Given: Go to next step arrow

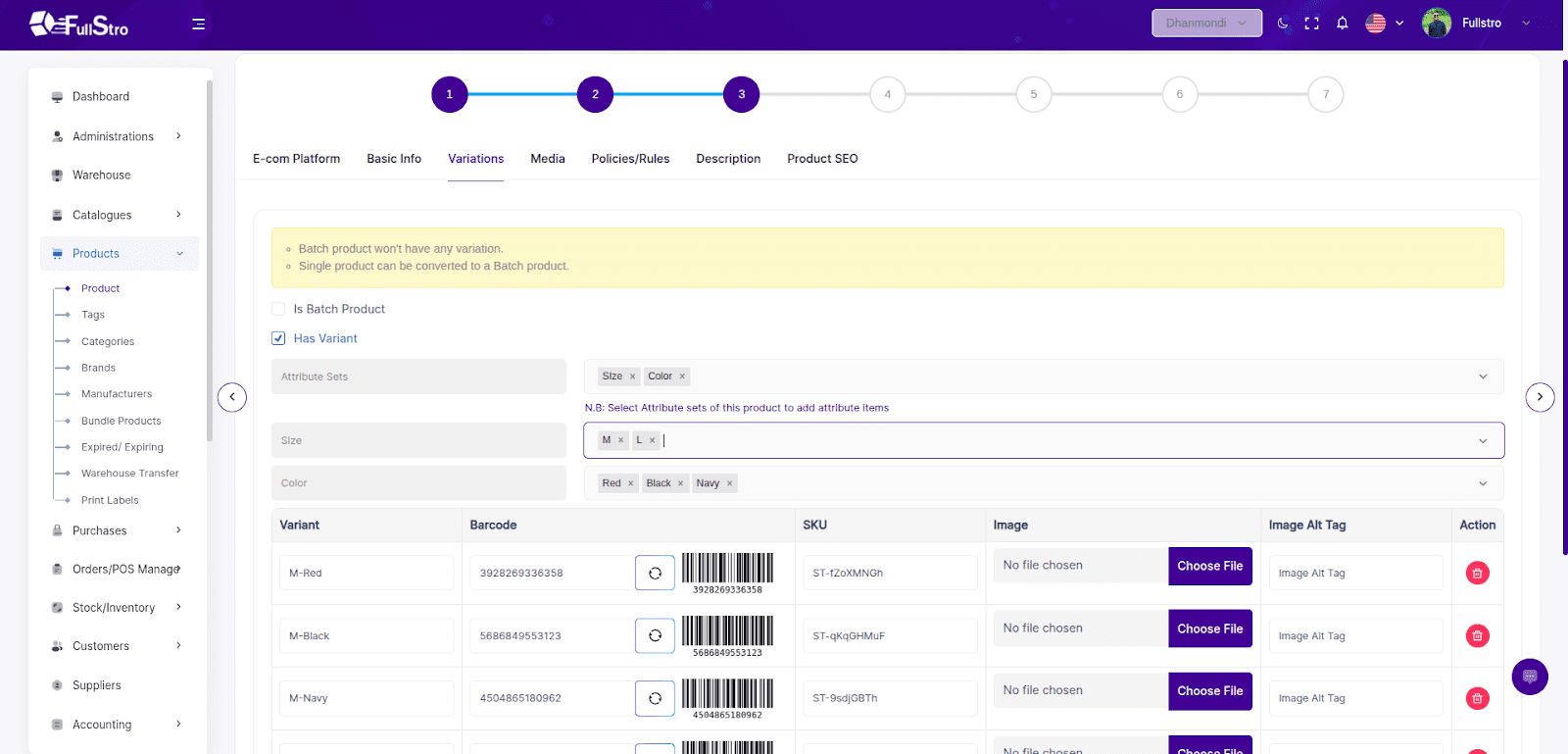Looking at the screenshot, I should 1540,397.
